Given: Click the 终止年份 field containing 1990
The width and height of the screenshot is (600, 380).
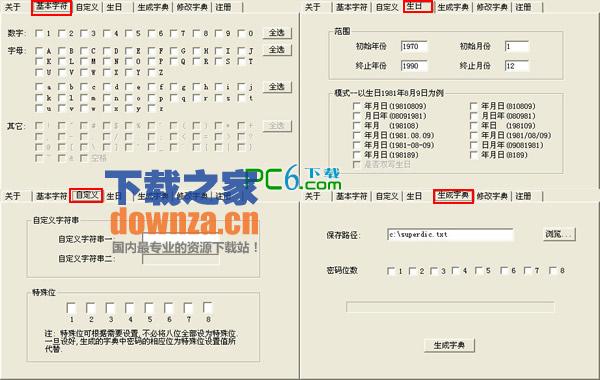Looking at the screenshot, I should click(x=414, y=66).
